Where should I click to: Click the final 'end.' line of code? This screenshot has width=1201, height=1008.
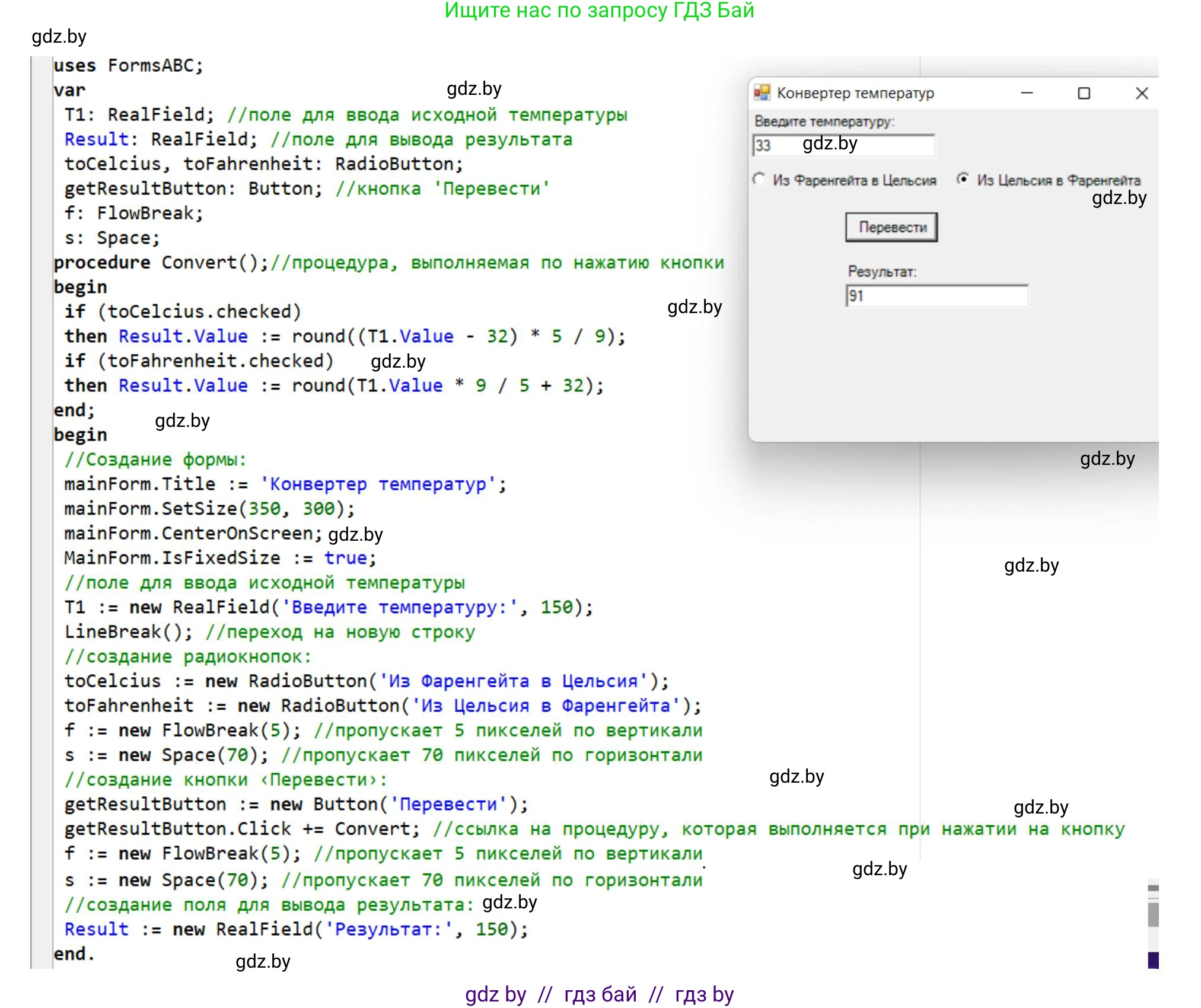74,953
